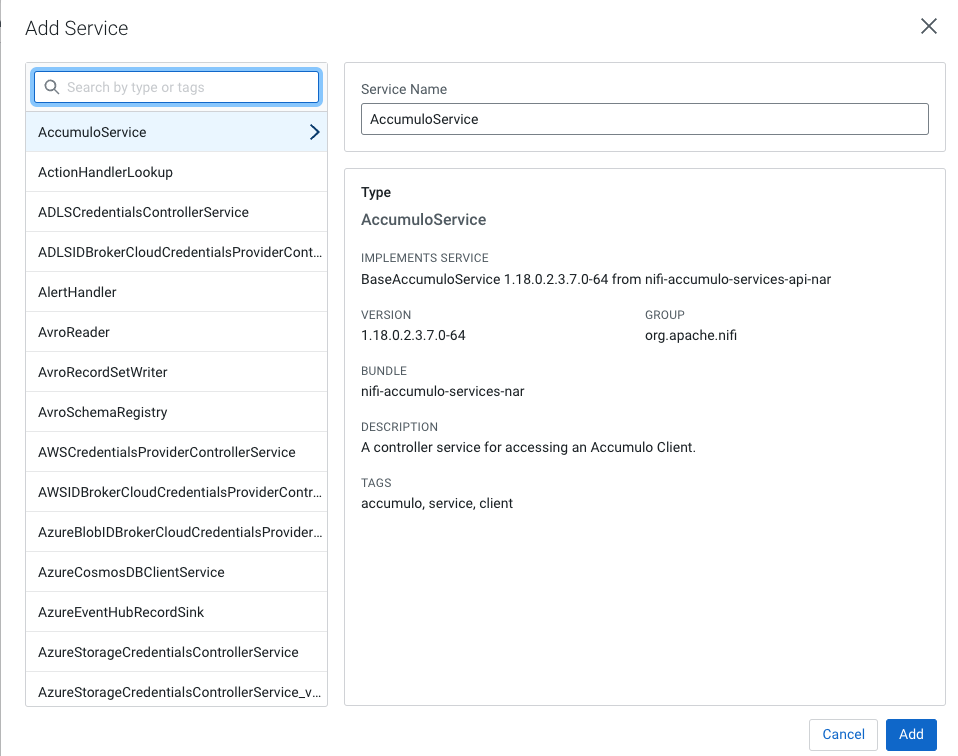This screenshot has height=756, width=958.
Task: Choose ActionHandlerLookup from the list
Action: click(105, 172)
